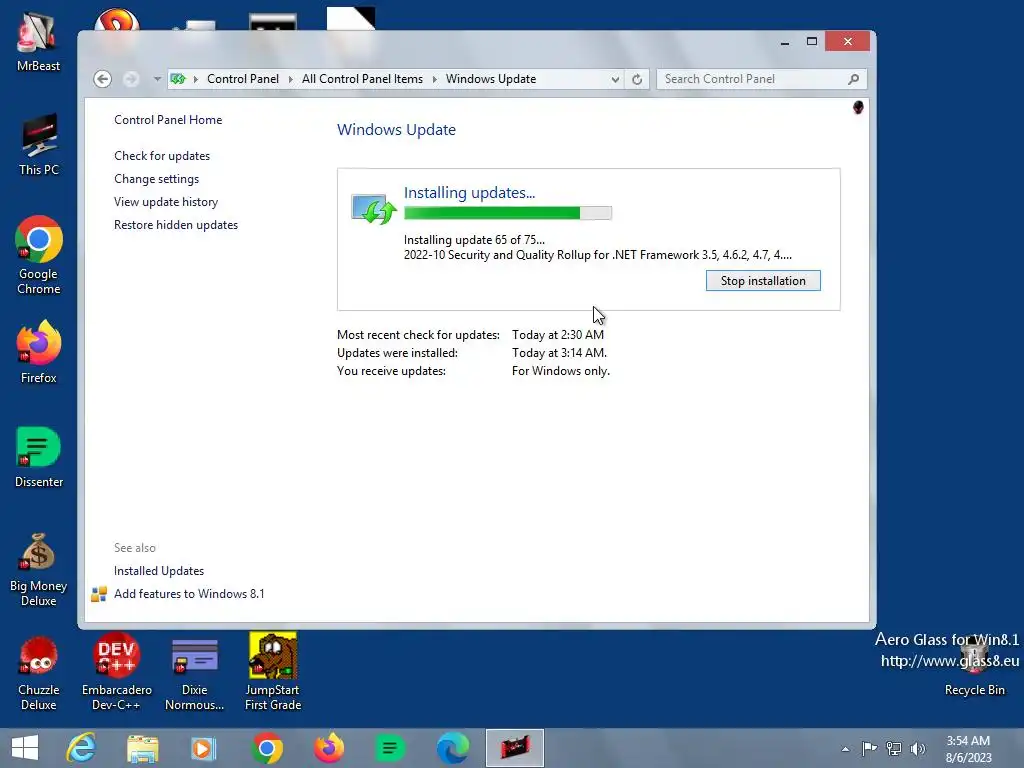Click the Add features Windows flag icon
Screen dimensions: 1024x768
point(99,594)
